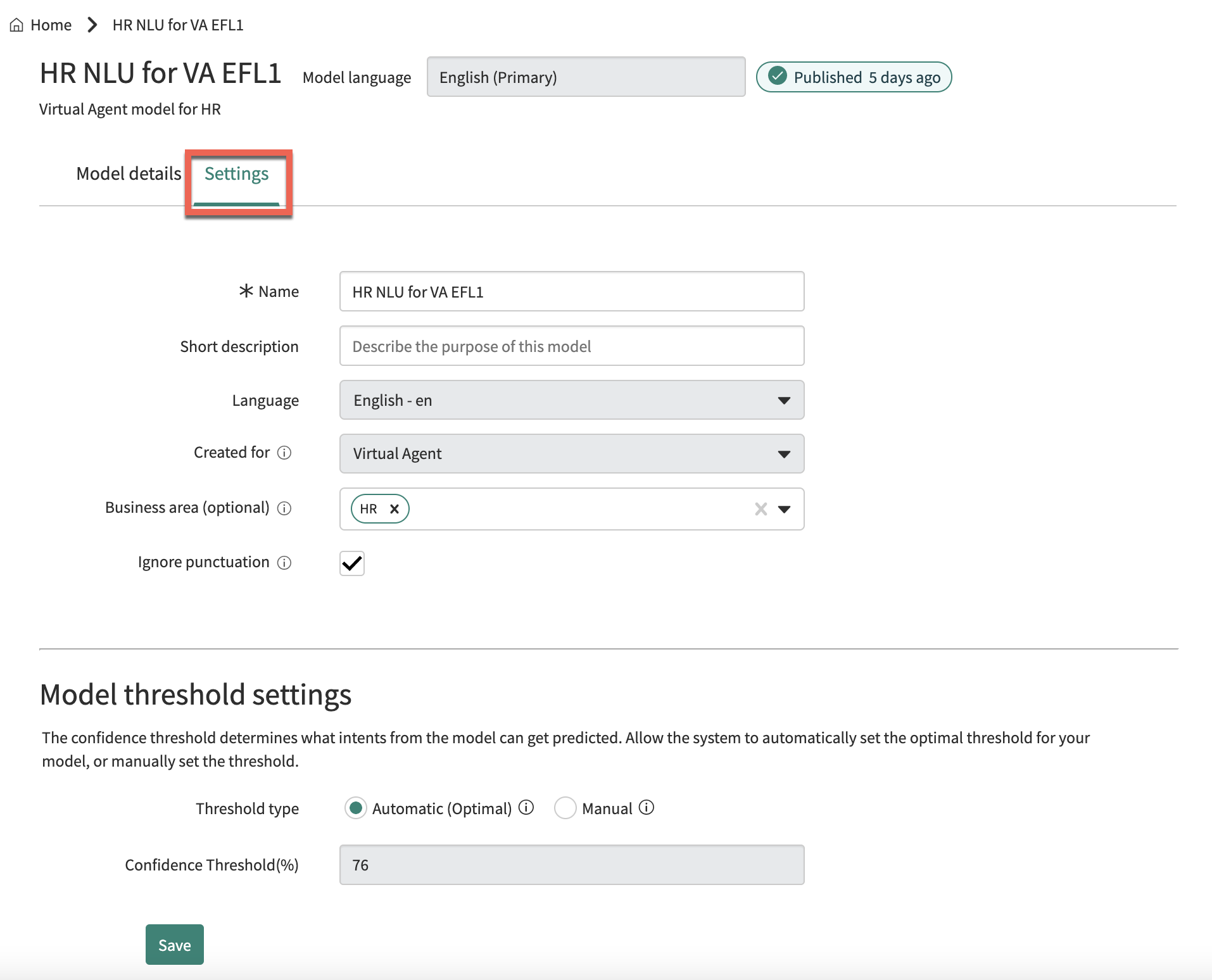Click the breadcrumb chevron separator

(92, 25)
